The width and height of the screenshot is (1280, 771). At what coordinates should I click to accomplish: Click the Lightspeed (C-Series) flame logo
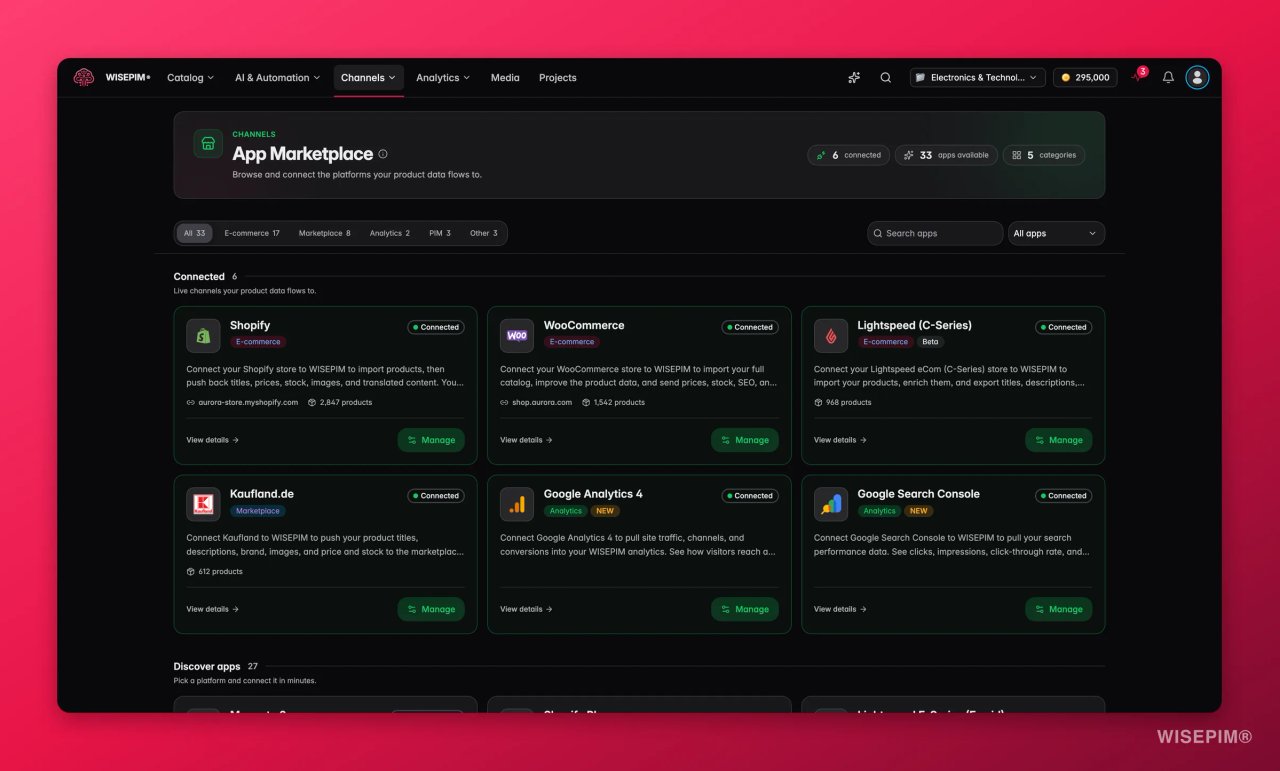point(831,336)
